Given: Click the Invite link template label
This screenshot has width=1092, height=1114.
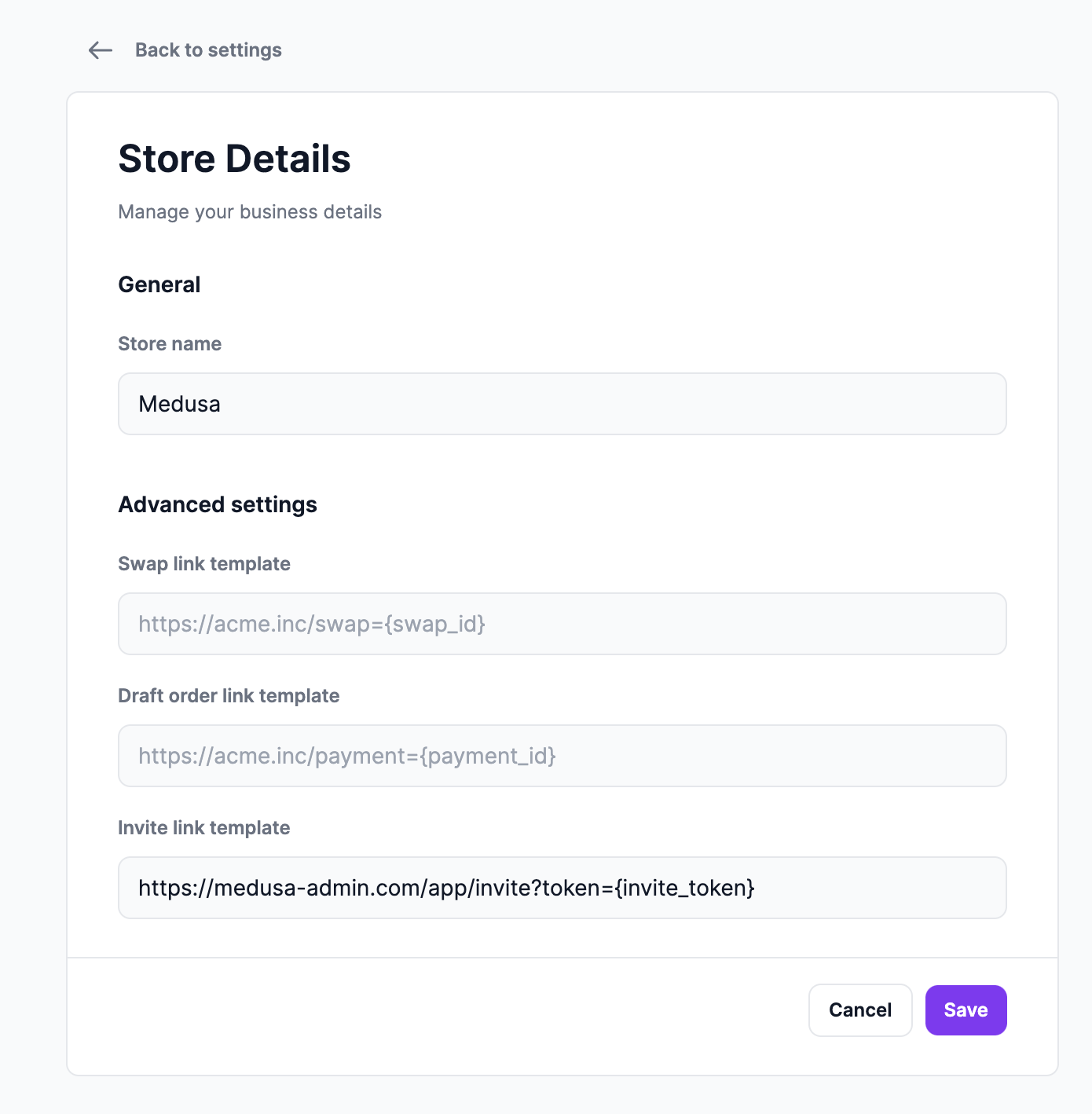Looking at the screenshot, I should coord(203,827).
